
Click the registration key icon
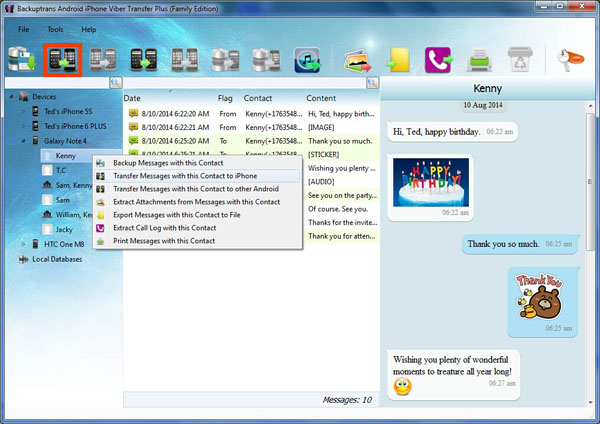coord(571,60)
